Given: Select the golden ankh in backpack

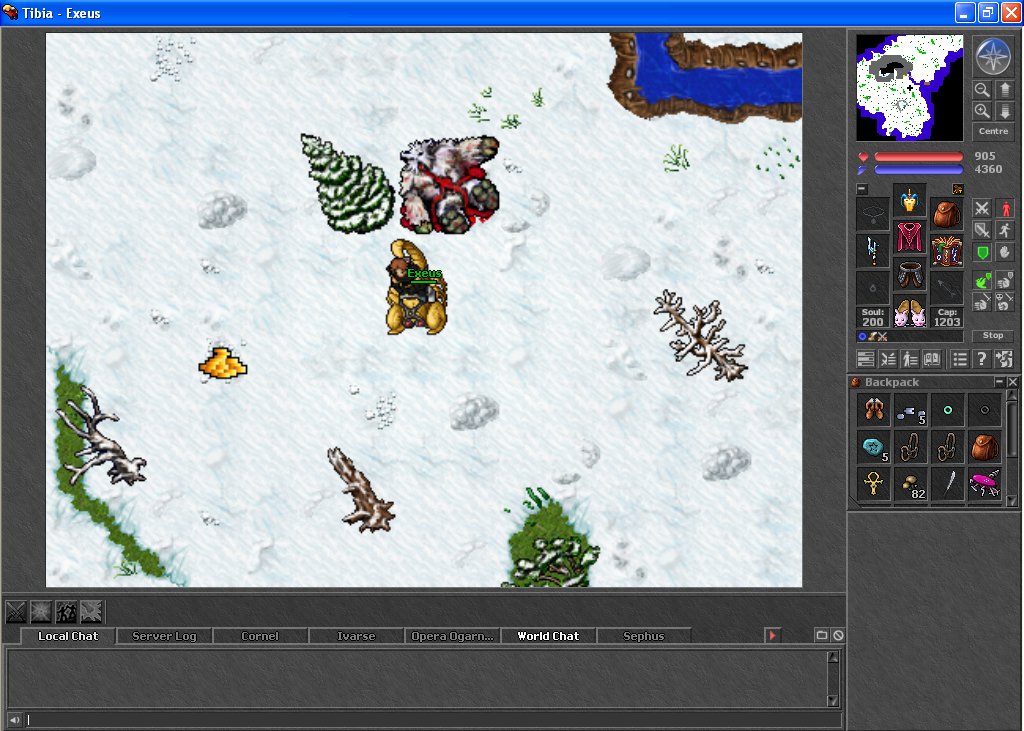Looking at the screenshot, I should pyautogui.click(x=872, y=485).
